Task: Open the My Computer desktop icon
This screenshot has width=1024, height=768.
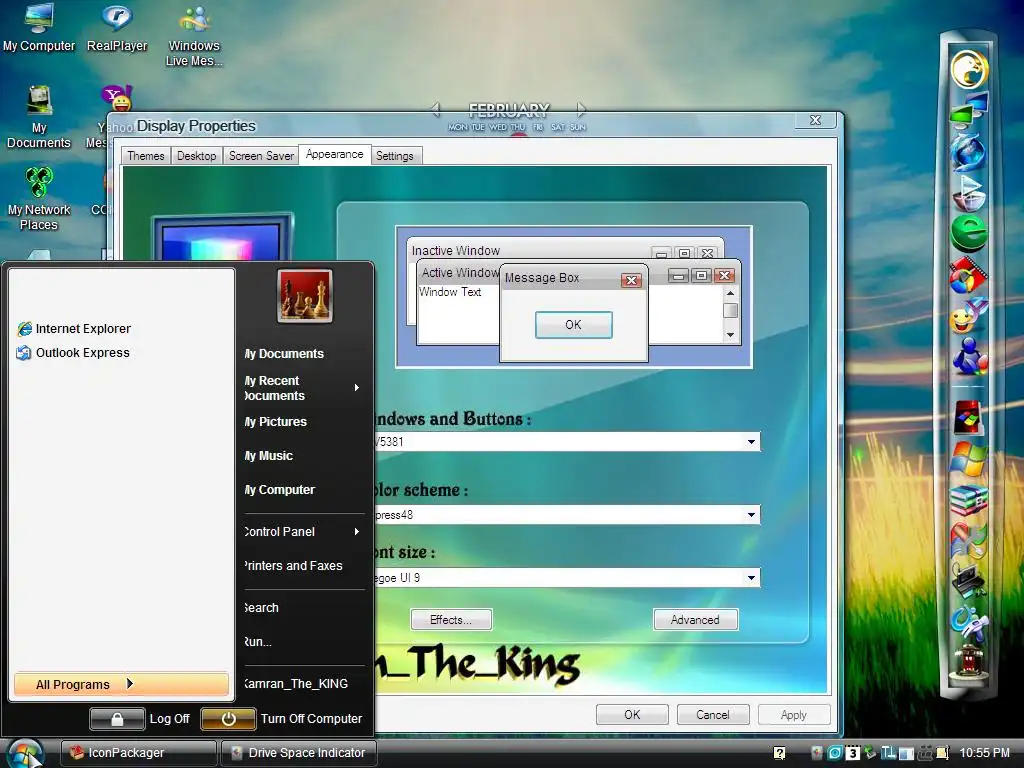Action: tap(39, 27)
